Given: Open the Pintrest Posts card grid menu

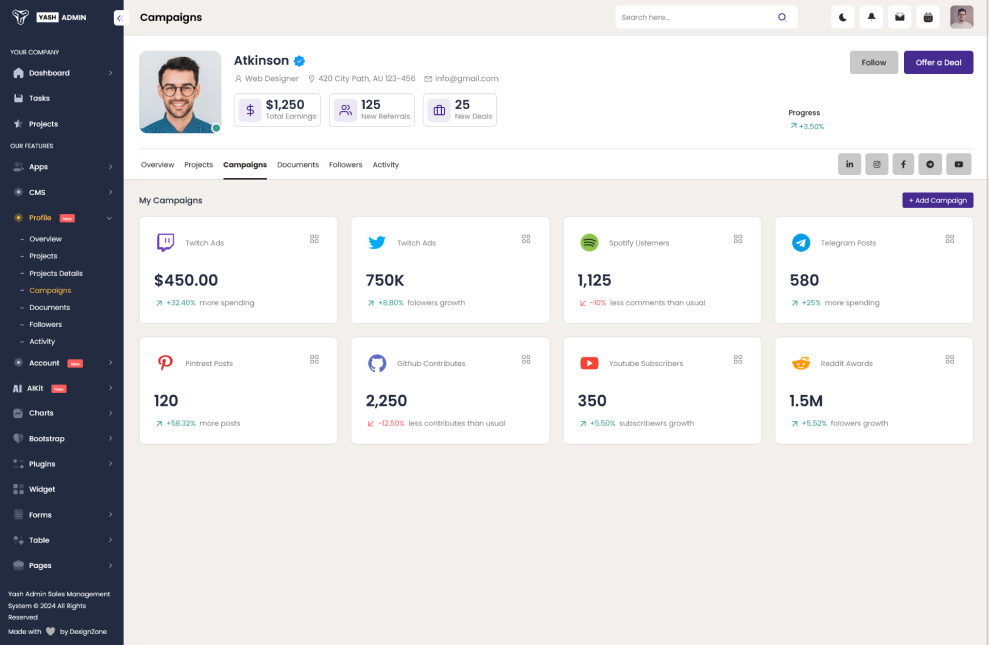Looking at the screenshot, I should tap(314, 359).
